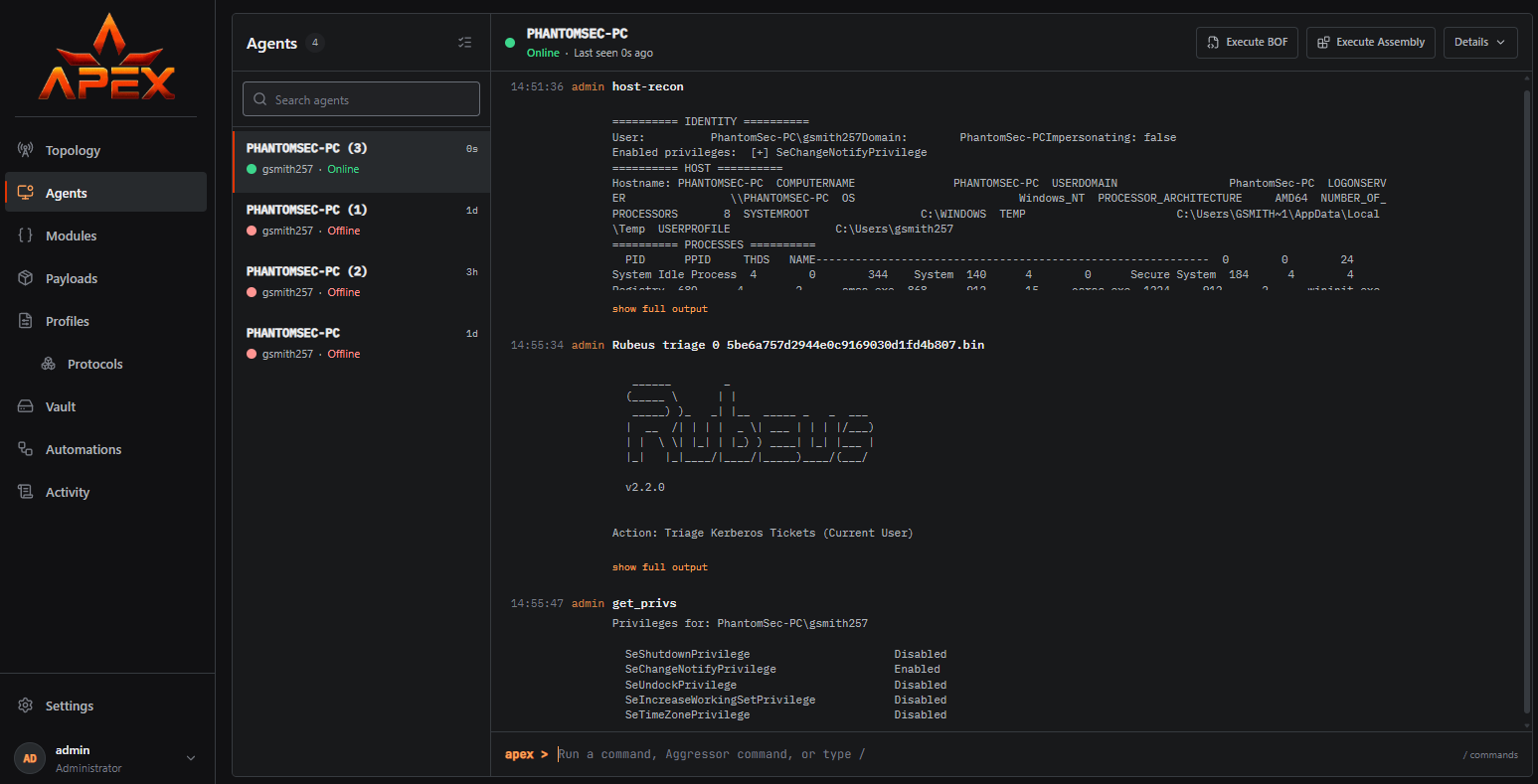Click the Rubeus triage command line

click(x=798, y=345)
